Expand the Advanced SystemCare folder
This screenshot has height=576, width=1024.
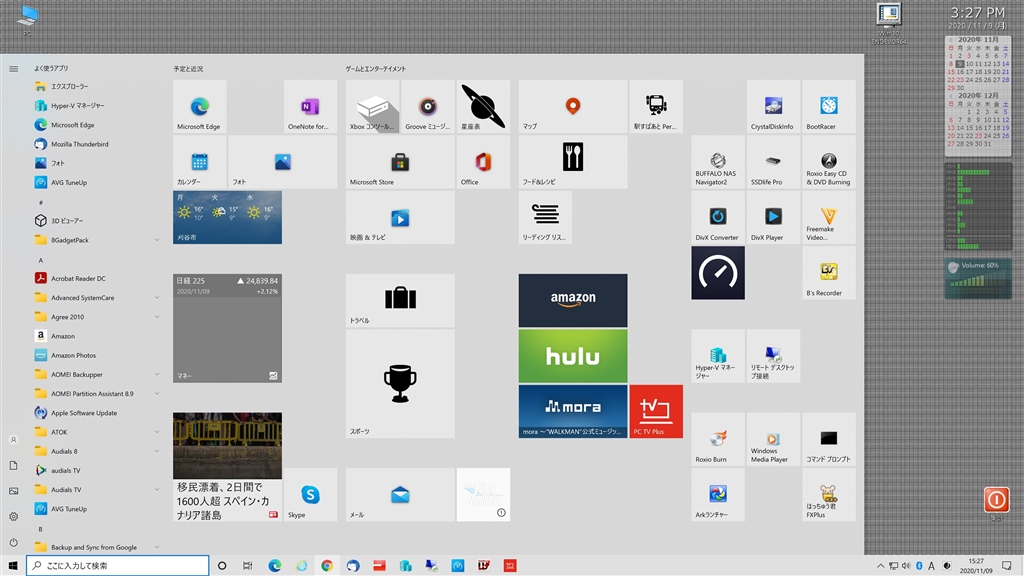[x=97, y=298]
